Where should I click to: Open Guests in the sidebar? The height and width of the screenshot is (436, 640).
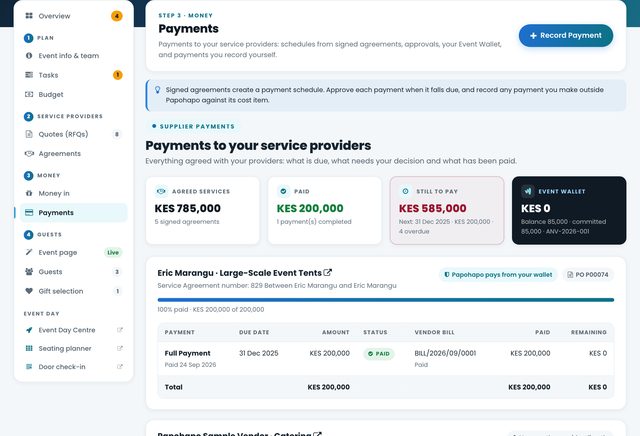(x=73, y=272)
